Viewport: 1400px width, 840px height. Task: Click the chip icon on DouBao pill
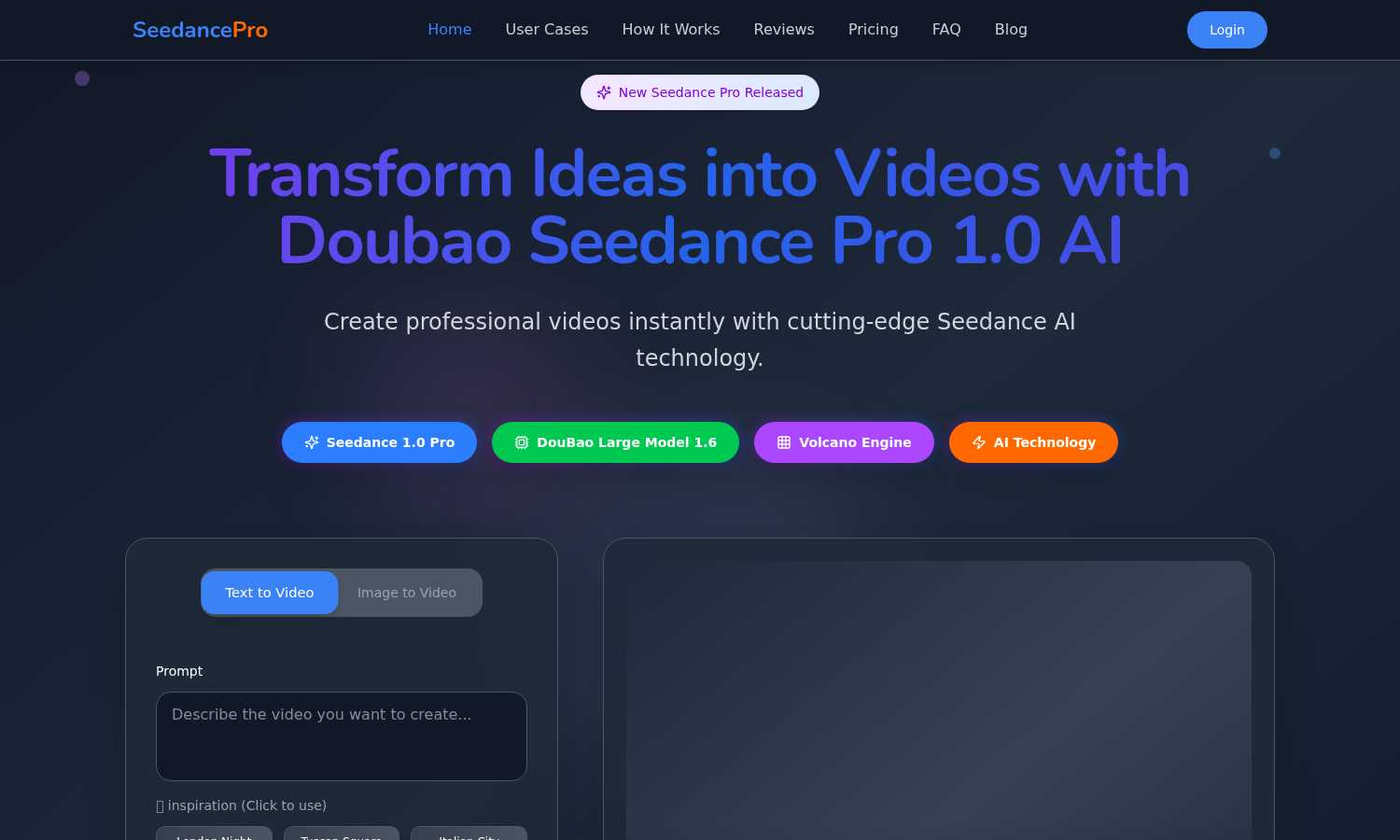pos(522,442)
